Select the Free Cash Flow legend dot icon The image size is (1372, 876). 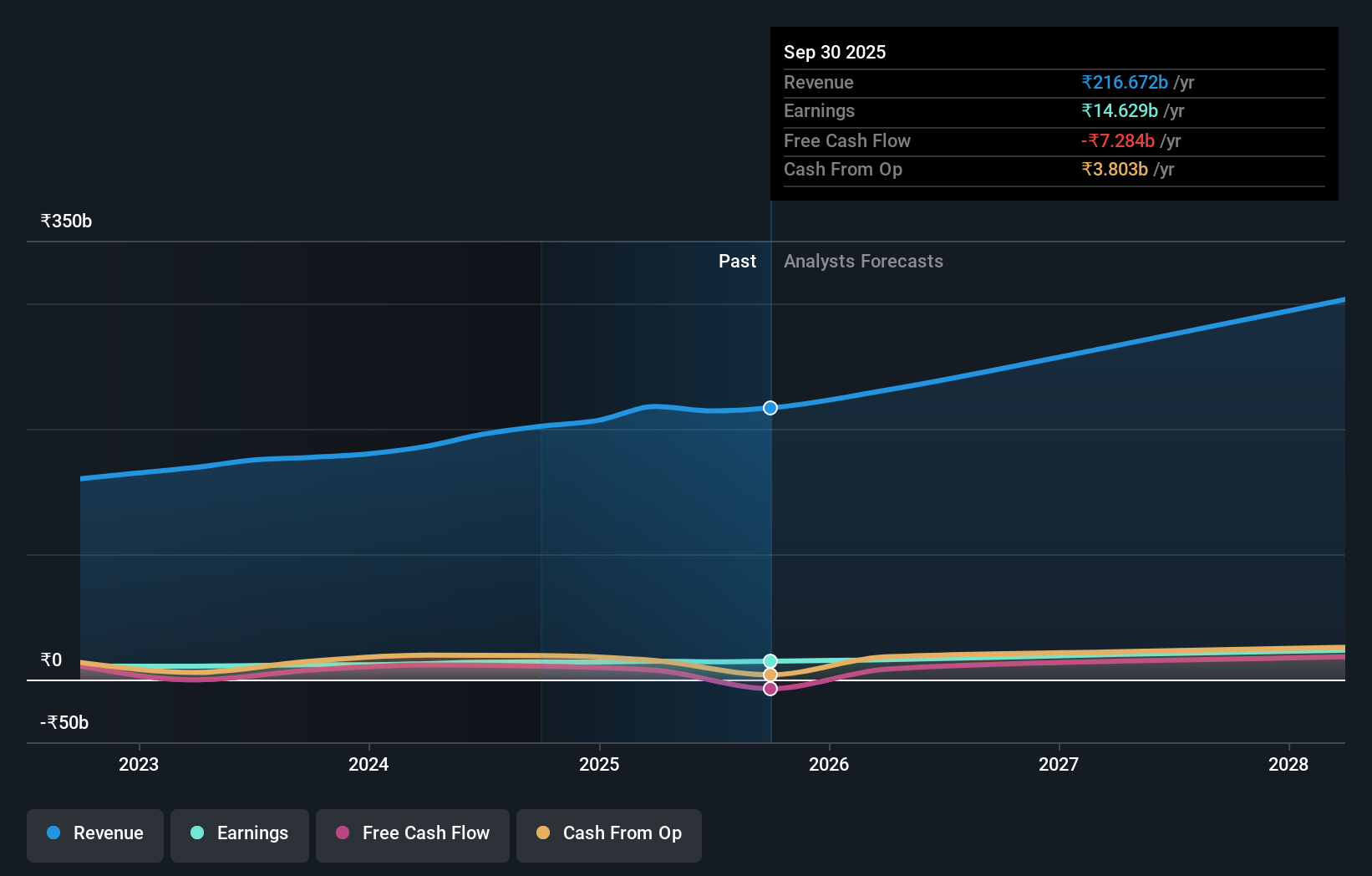click(x=343, y=833)
